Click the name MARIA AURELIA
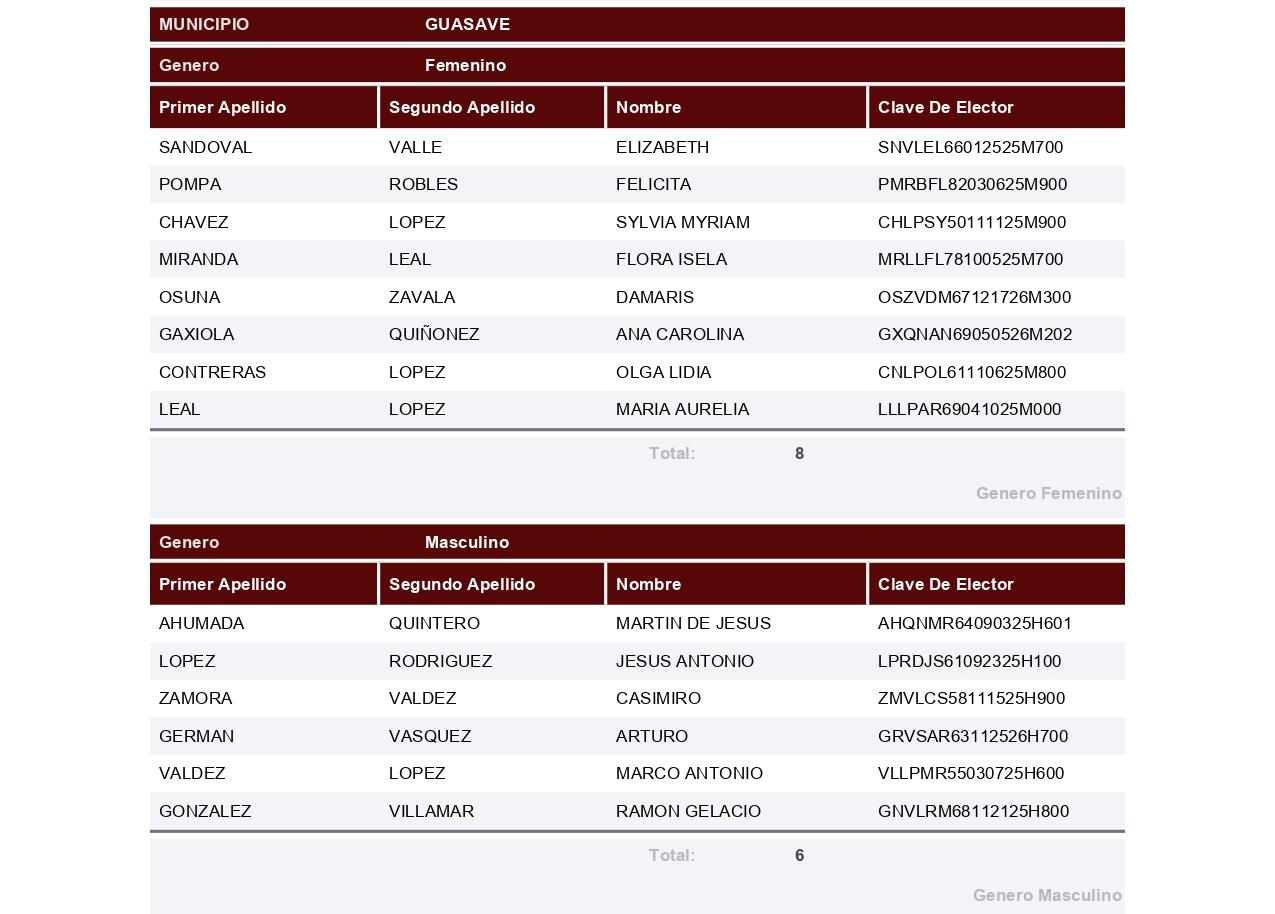The width and height of the screenshot is (1275, 914). tap(682, 409)
